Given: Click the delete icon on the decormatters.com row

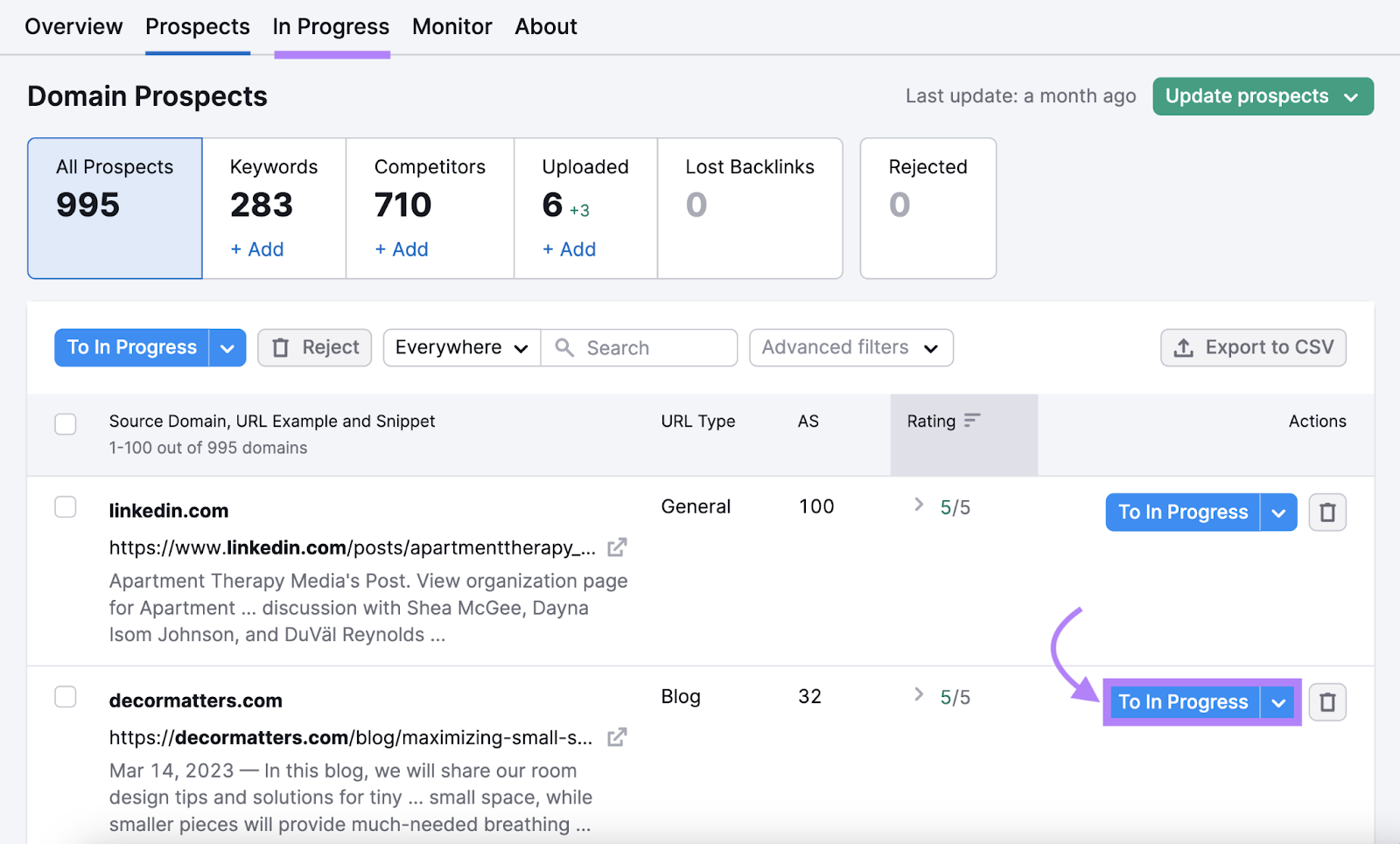Looking at the screenshot, I should (1327, 701).
